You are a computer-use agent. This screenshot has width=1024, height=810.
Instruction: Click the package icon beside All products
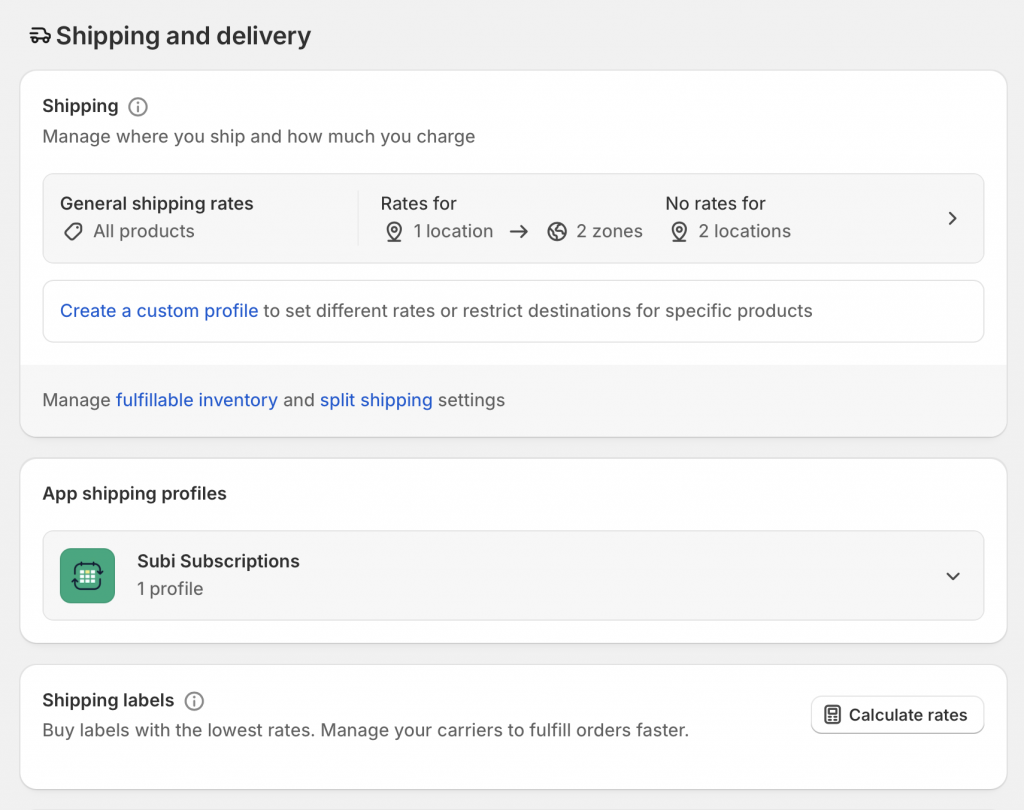[72, 231]
